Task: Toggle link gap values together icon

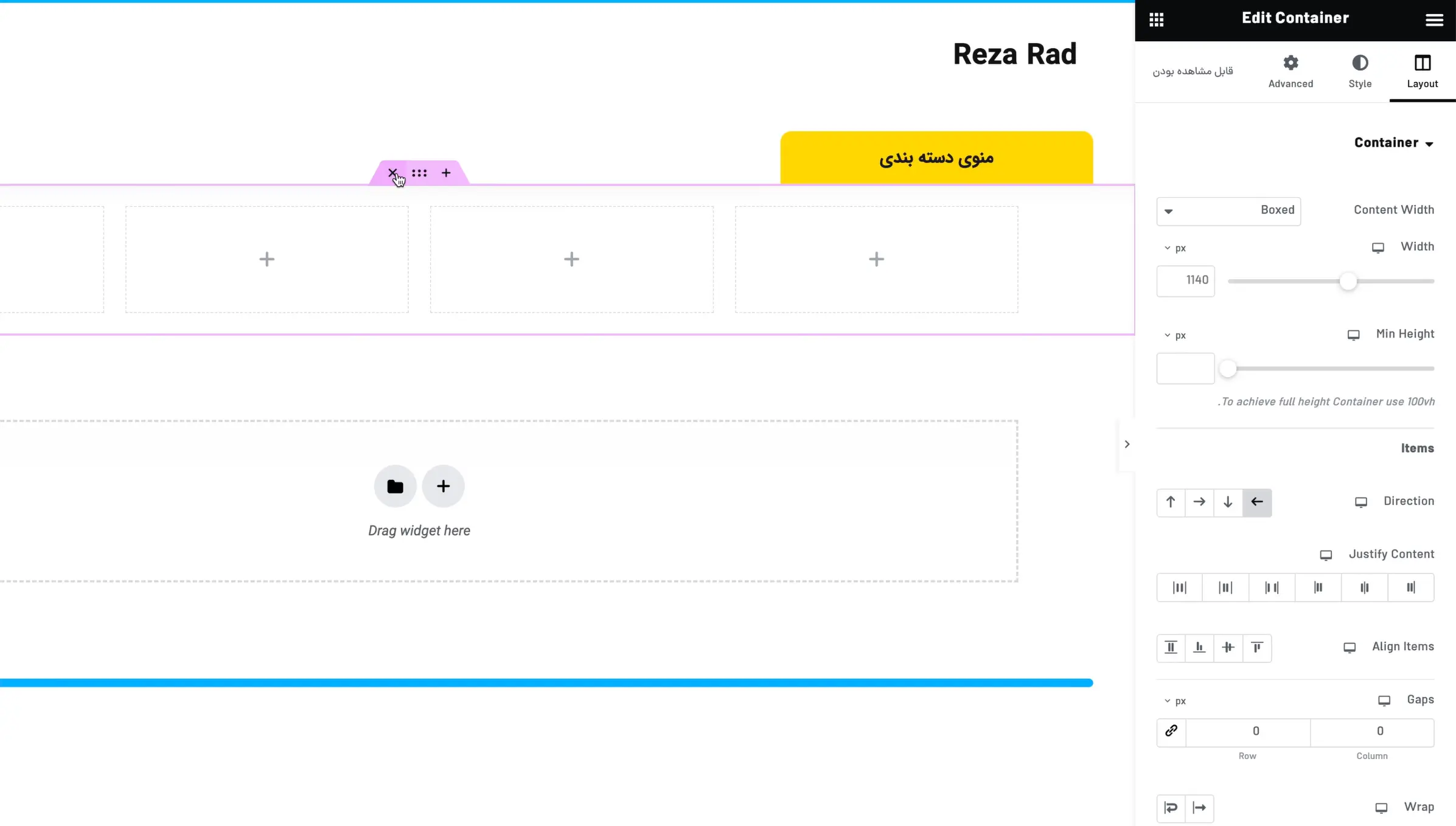Action: tap(1171, 731)
